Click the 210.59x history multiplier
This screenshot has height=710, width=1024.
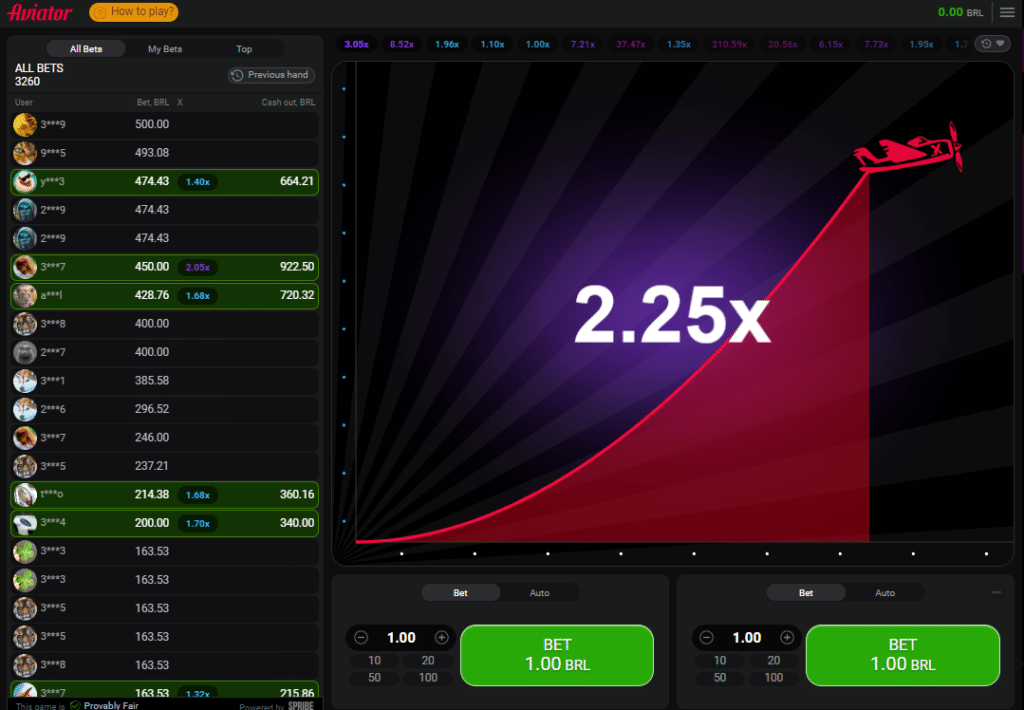(x=729, y=44)
